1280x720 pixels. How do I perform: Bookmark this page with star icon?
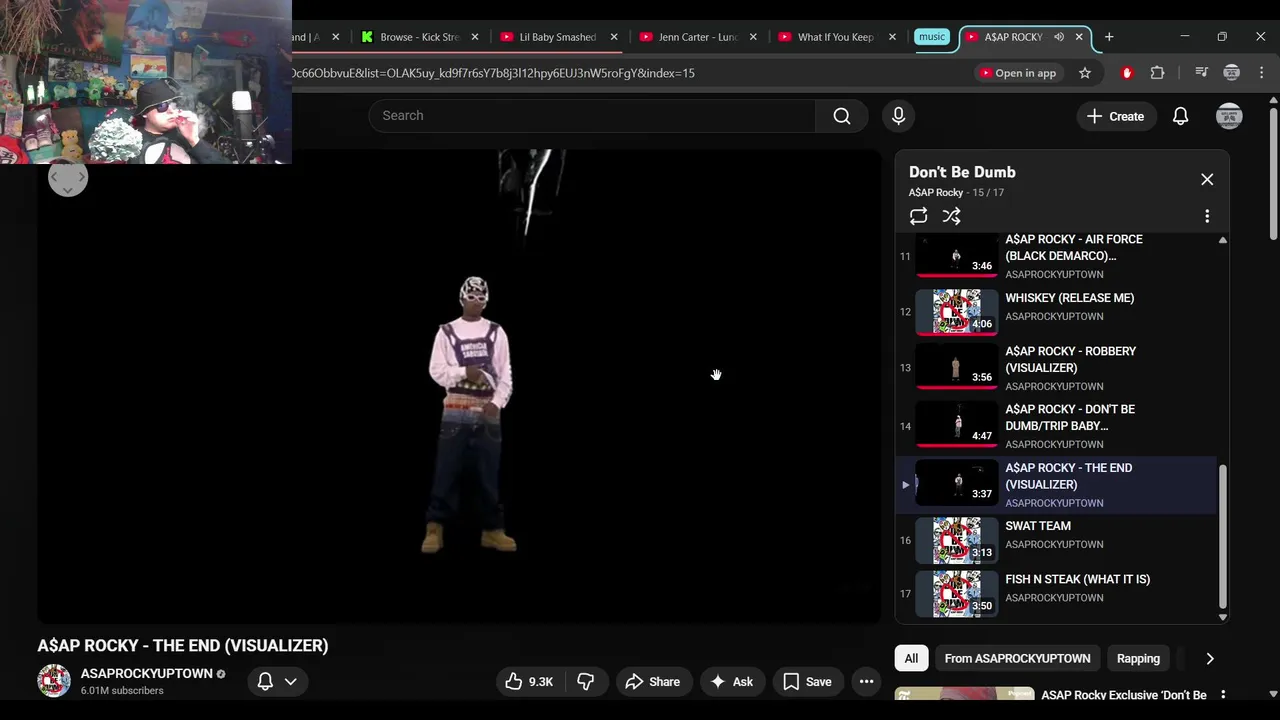click(x=1084, y=73)
